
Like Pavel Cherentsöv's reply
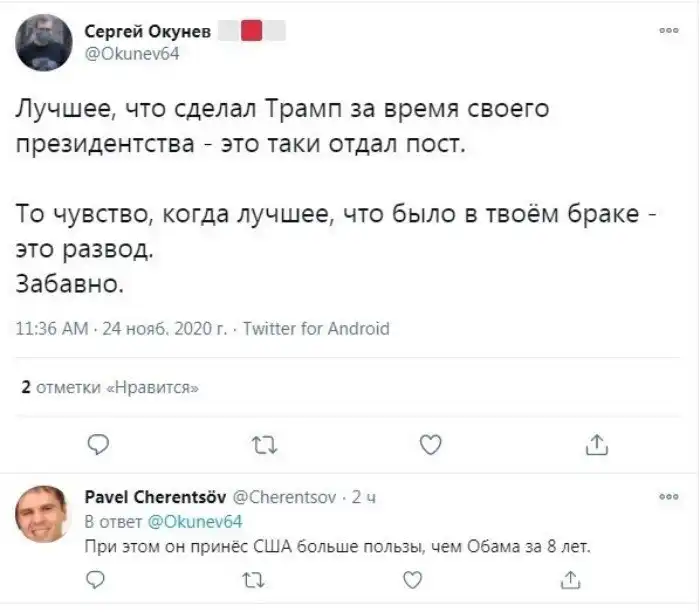point(411,579)
